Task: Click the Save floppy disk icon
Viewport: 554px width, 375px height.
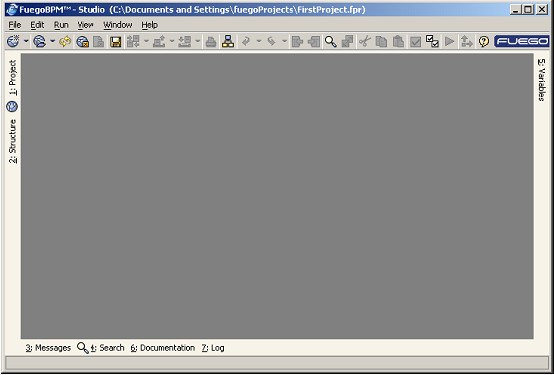Action: (x=116, y=42)
